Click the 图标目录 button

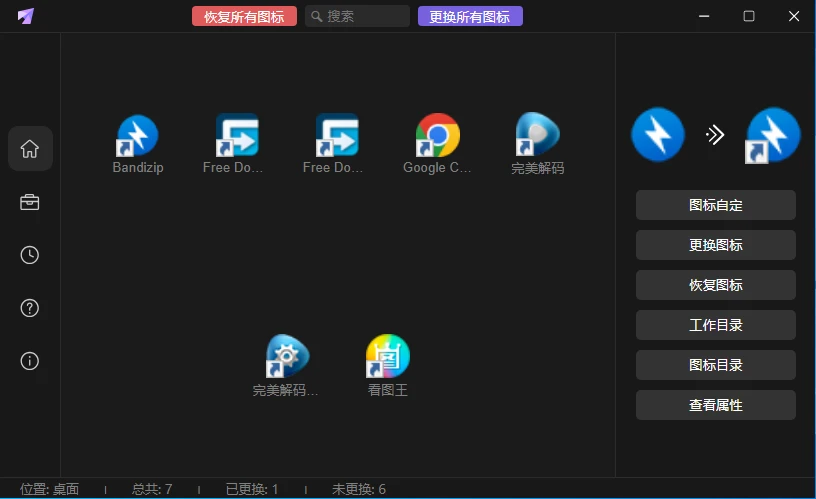click(x=716, y=365)
